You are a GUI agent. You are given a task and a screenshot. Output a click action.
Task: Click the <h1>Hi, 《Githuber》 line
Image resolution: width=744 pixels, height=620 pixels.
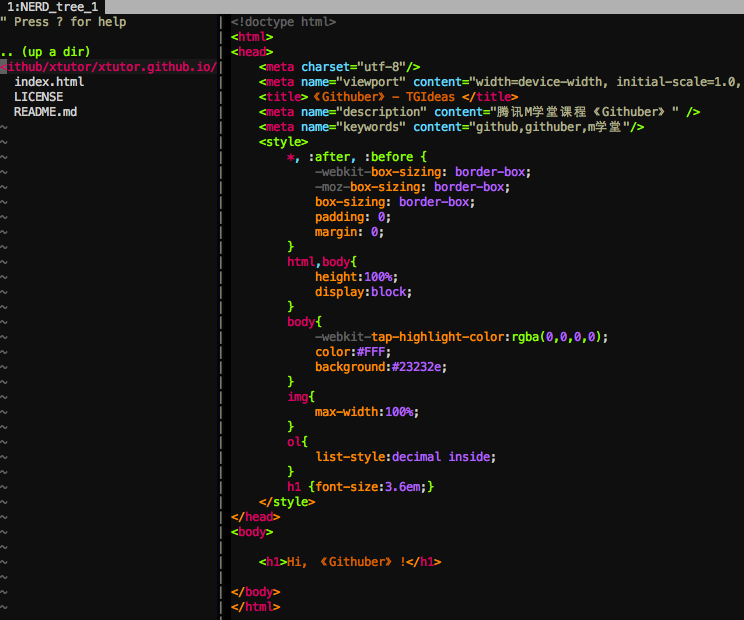[x=350, y=562]
